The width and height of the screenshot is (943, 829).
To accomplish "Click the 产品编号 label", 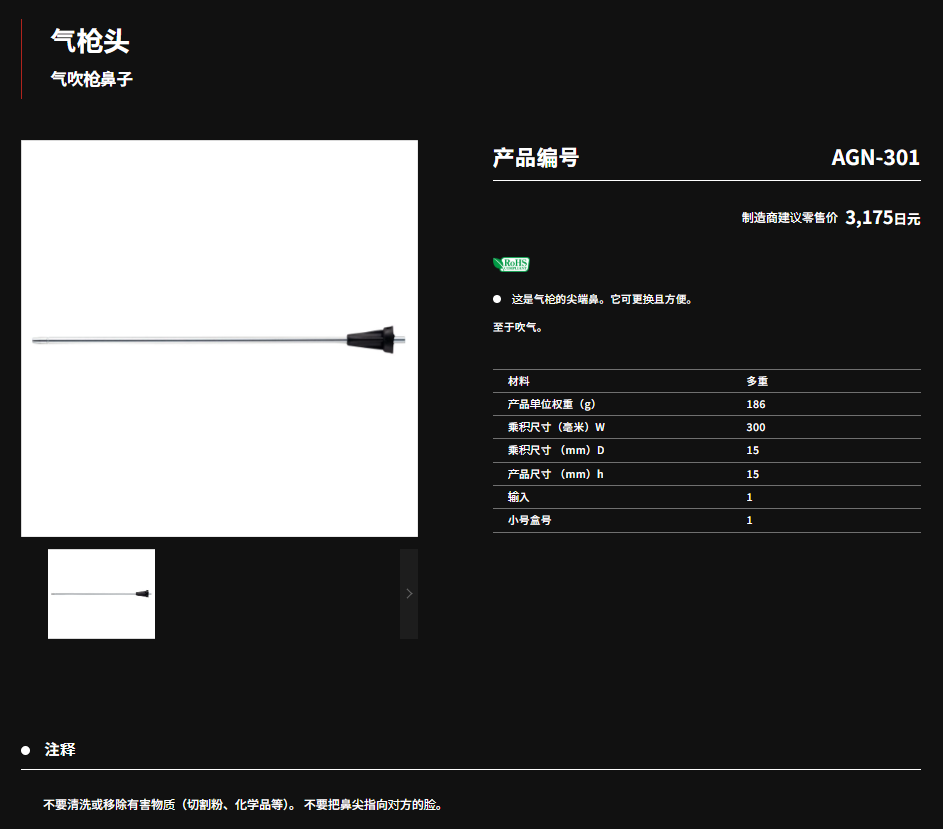I will 536,157.
